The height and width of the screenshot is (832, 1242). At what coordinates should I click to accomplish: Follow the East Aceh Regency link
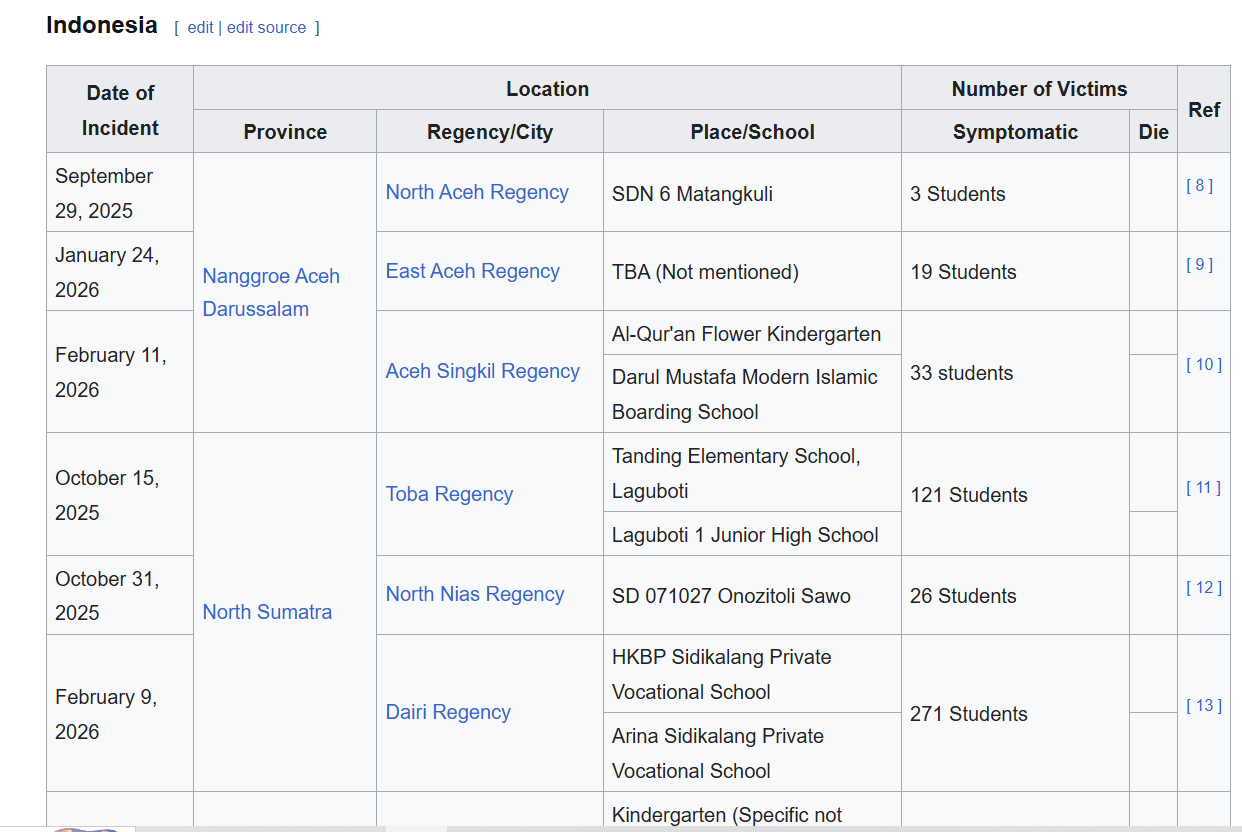point(473,271)
